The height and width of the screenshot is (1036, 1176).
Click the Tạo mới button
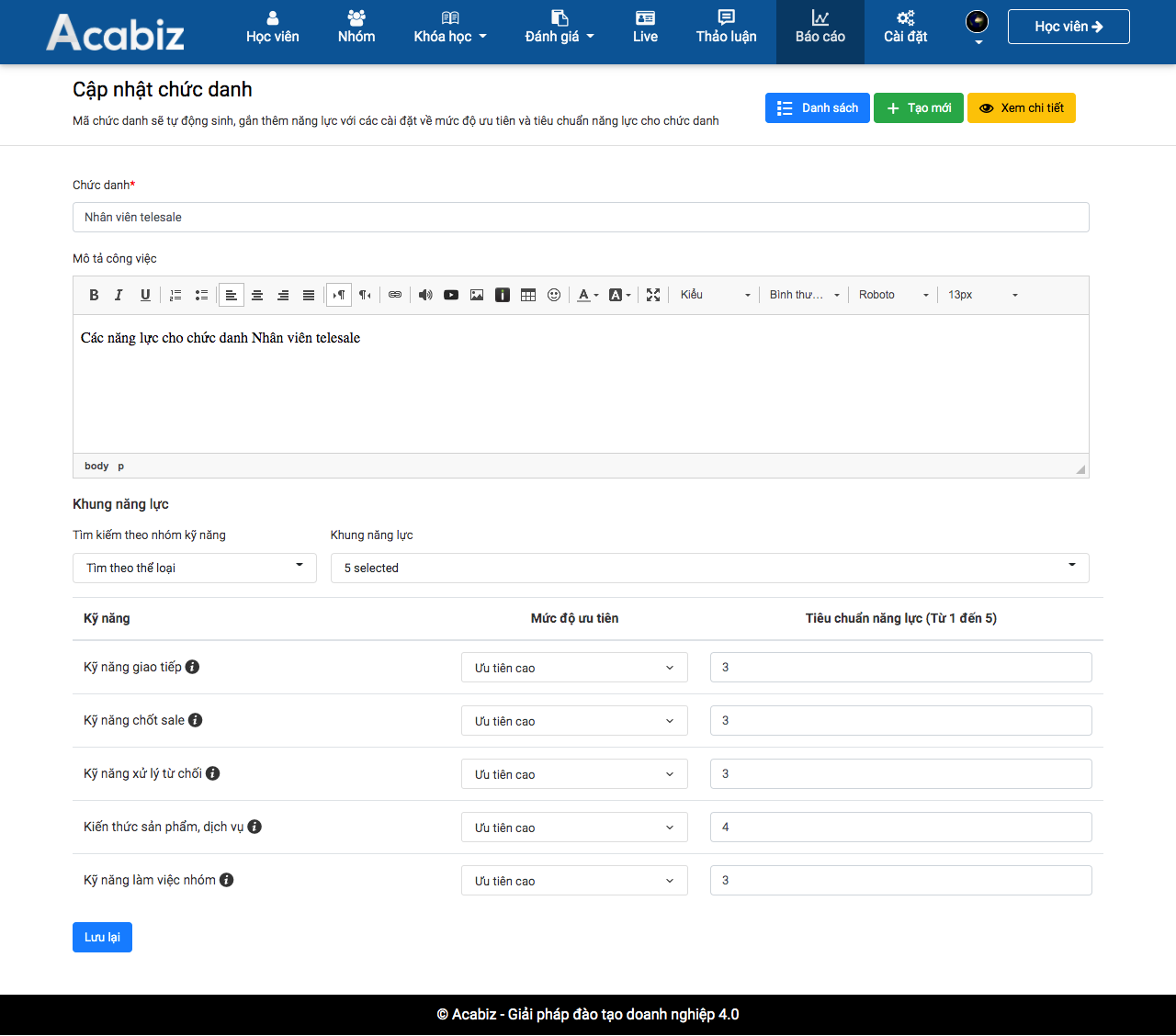click(x=919, y=108)
